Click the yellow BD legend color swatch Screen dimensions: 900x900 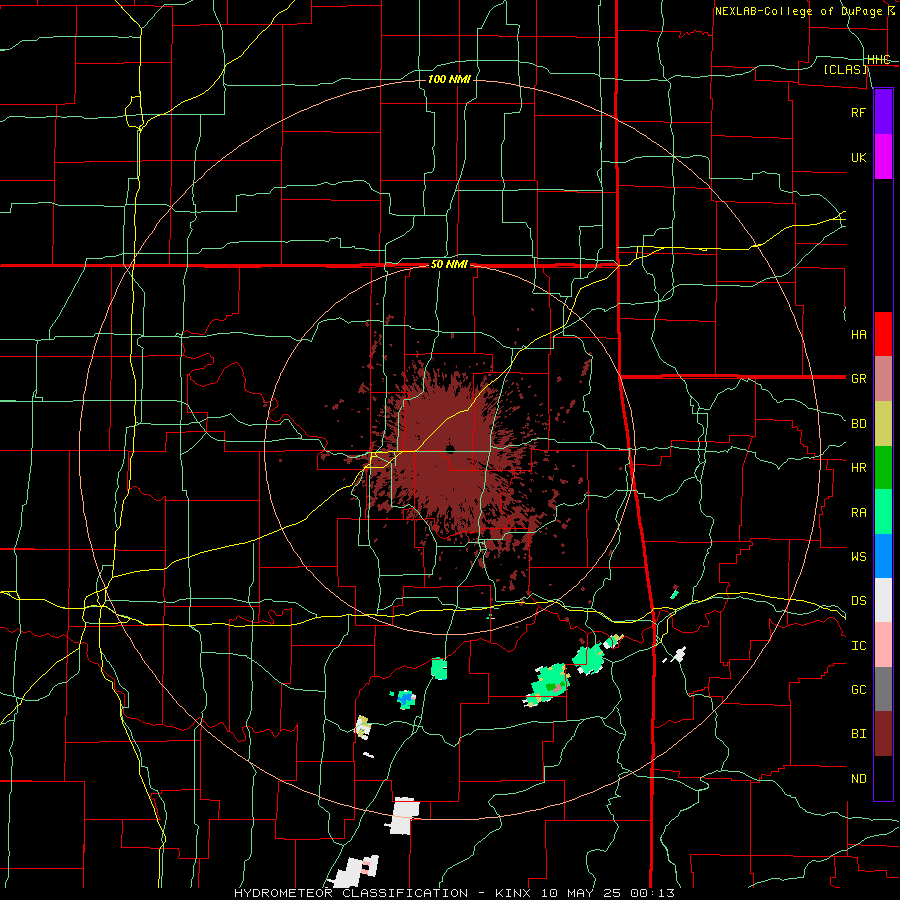[883, 424]
